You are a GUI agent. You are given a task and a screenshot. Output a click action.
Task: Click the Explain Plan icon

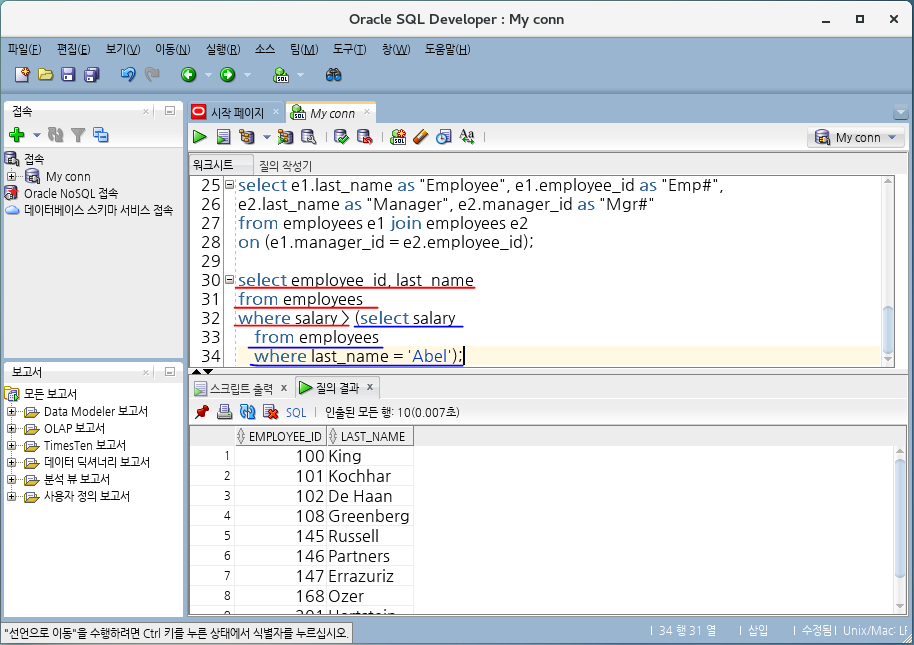point(247,137)
